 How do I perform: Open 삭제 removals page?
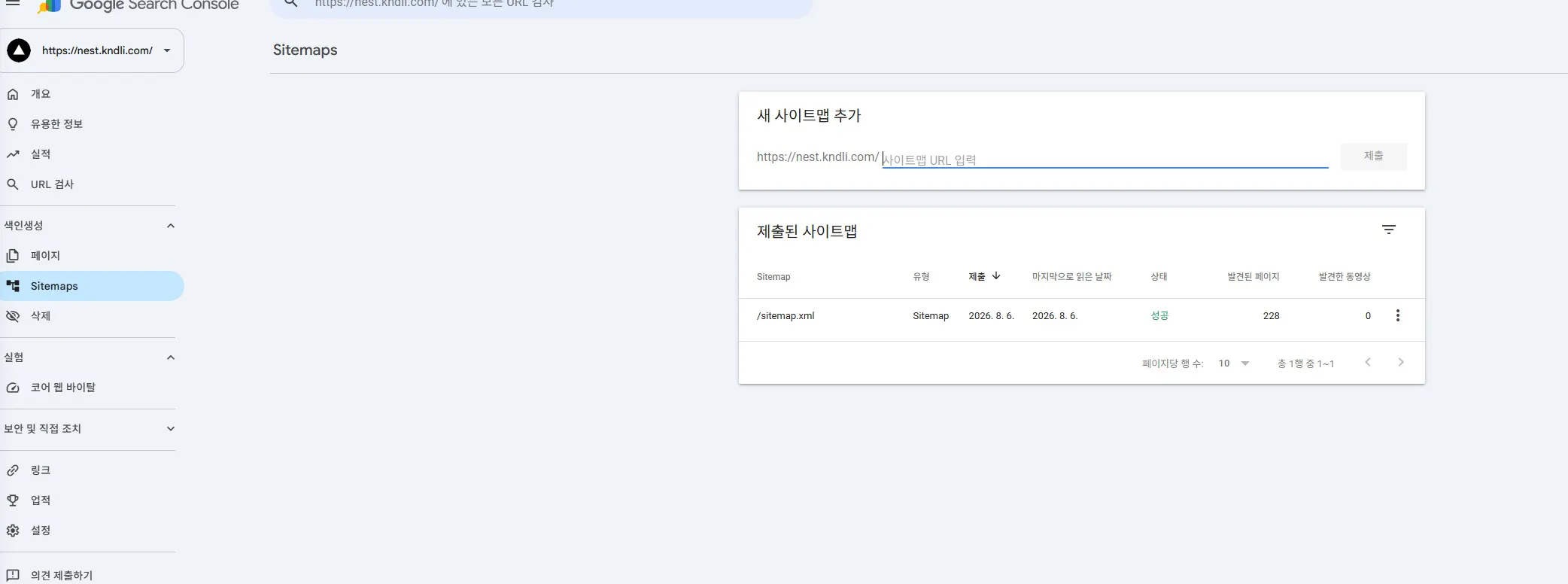point(92,316)
